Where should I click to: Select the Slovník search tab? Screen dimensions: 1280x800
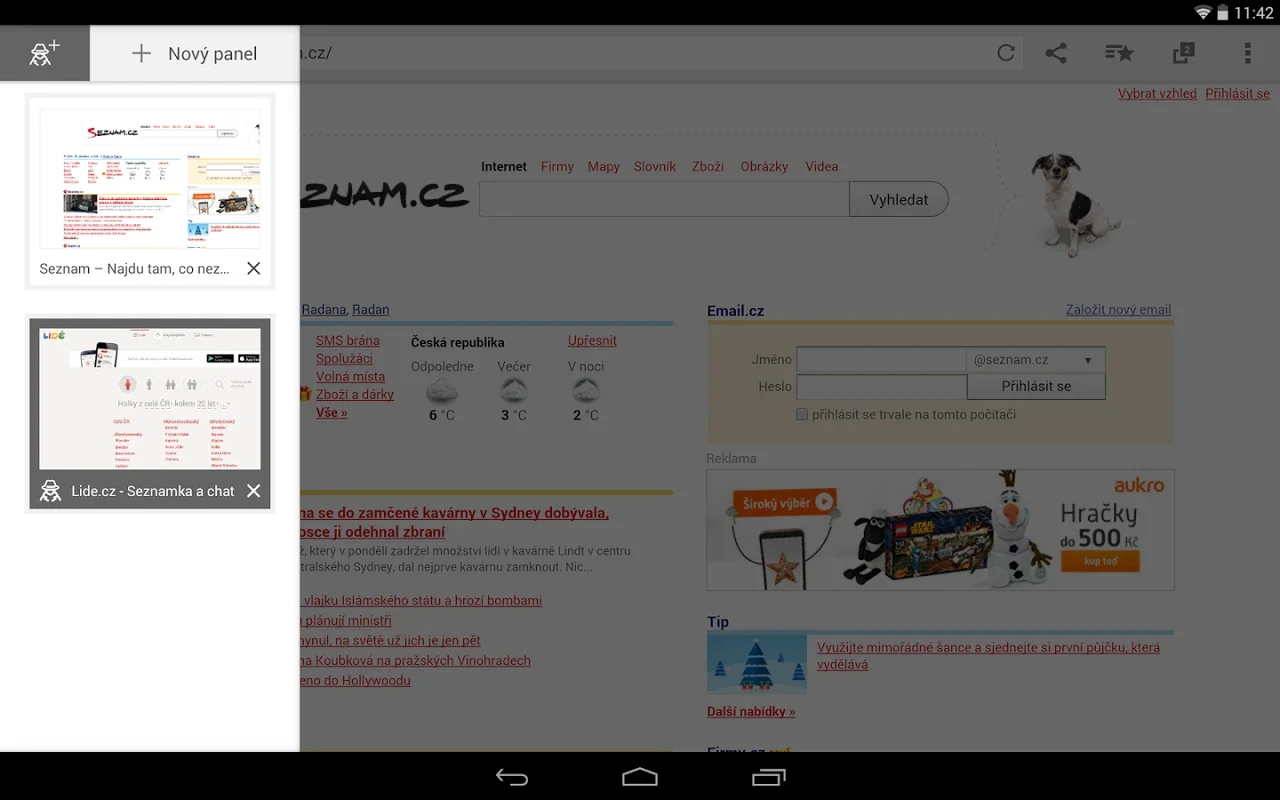tap(655, 166)
